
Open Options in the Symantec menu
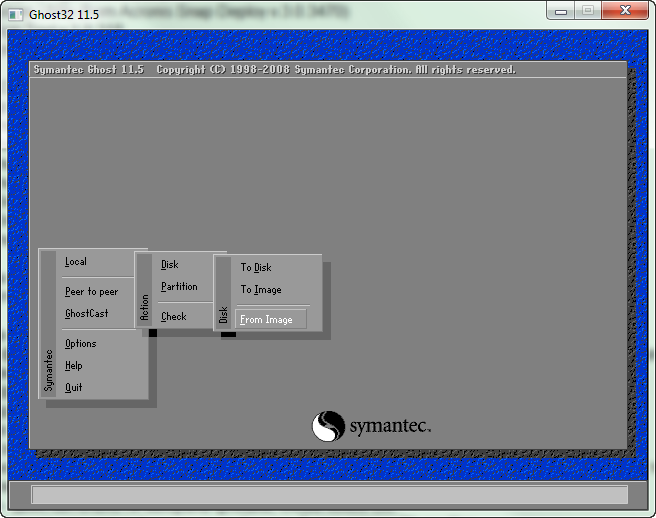pyautogui.click(x=80, y=344)
